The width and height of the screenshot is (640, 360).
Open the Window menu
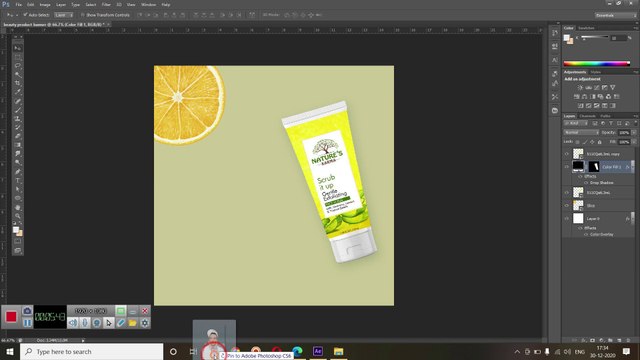point(148,4)
